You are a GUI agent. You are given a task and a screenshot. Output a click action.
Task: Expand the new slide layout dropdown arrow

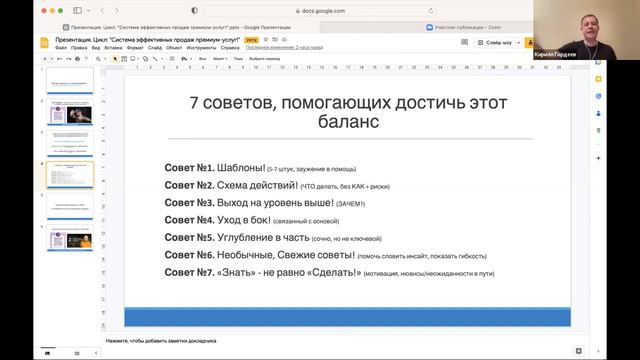click(52, 59)
